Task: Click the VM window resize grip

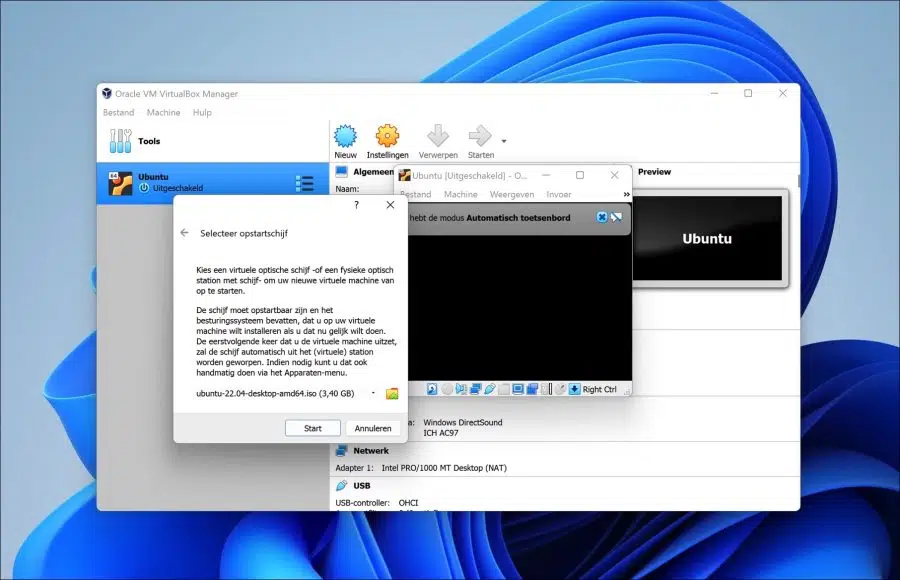Action: (627, 391)
